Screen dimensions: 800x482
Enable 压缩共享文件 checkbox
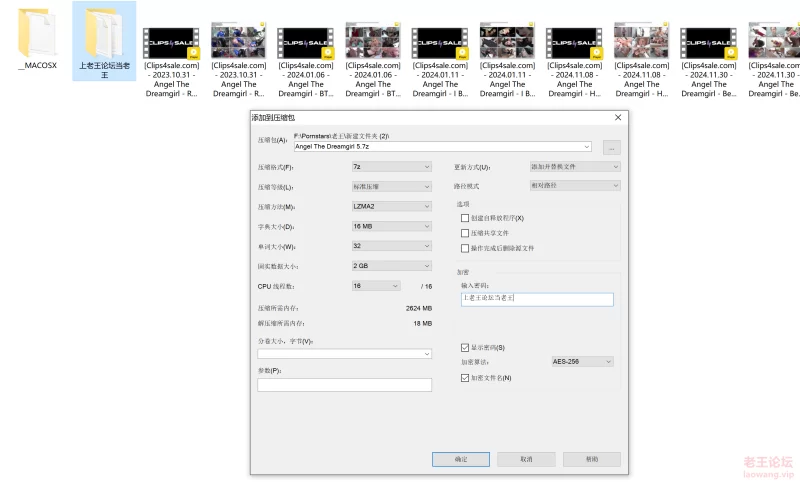465,233
